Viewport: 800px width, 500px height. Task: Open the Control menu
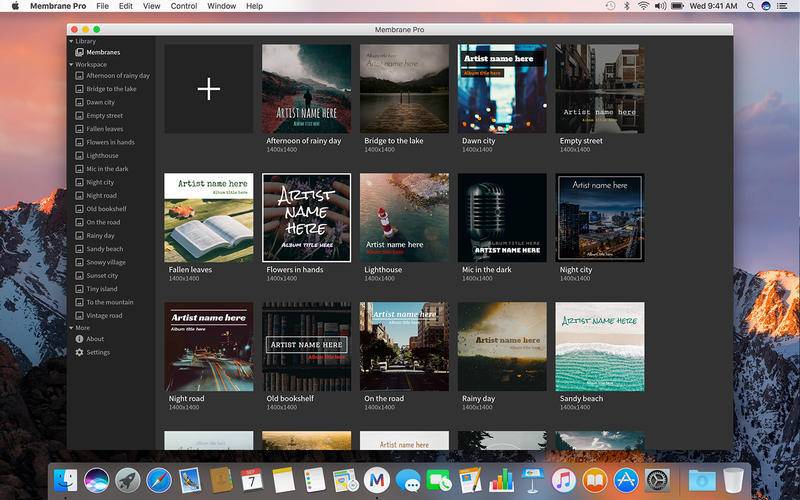tap(184, 6)
